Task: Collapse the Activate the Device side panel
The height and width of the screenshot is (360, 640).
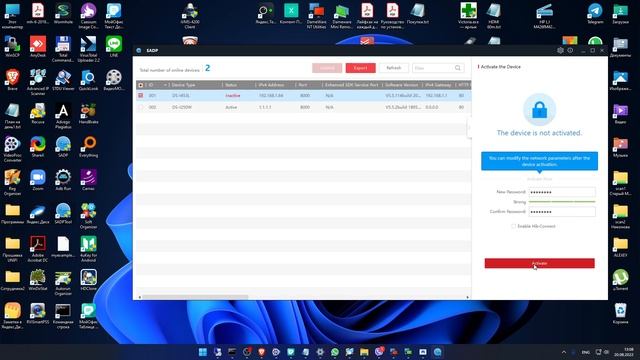Action: point(469,127)
